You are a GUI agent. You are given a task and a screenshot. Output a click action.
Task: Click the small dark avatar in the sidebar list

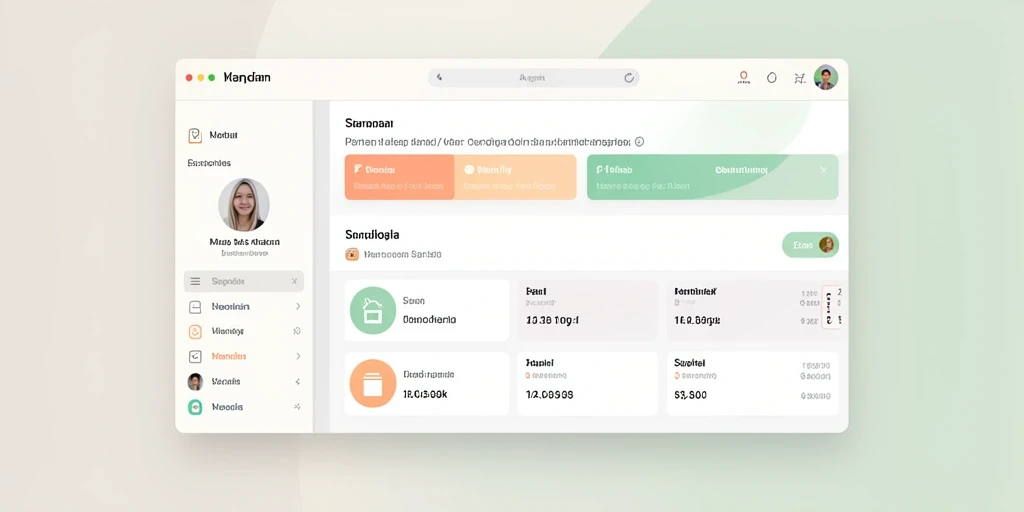[x=195, y=381]
